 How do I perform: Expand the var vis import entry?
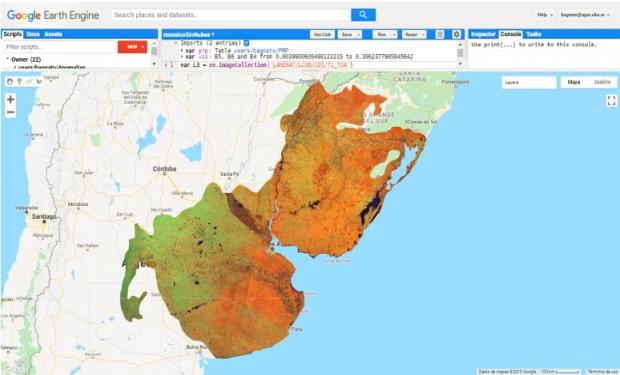(x=182, y=57)
